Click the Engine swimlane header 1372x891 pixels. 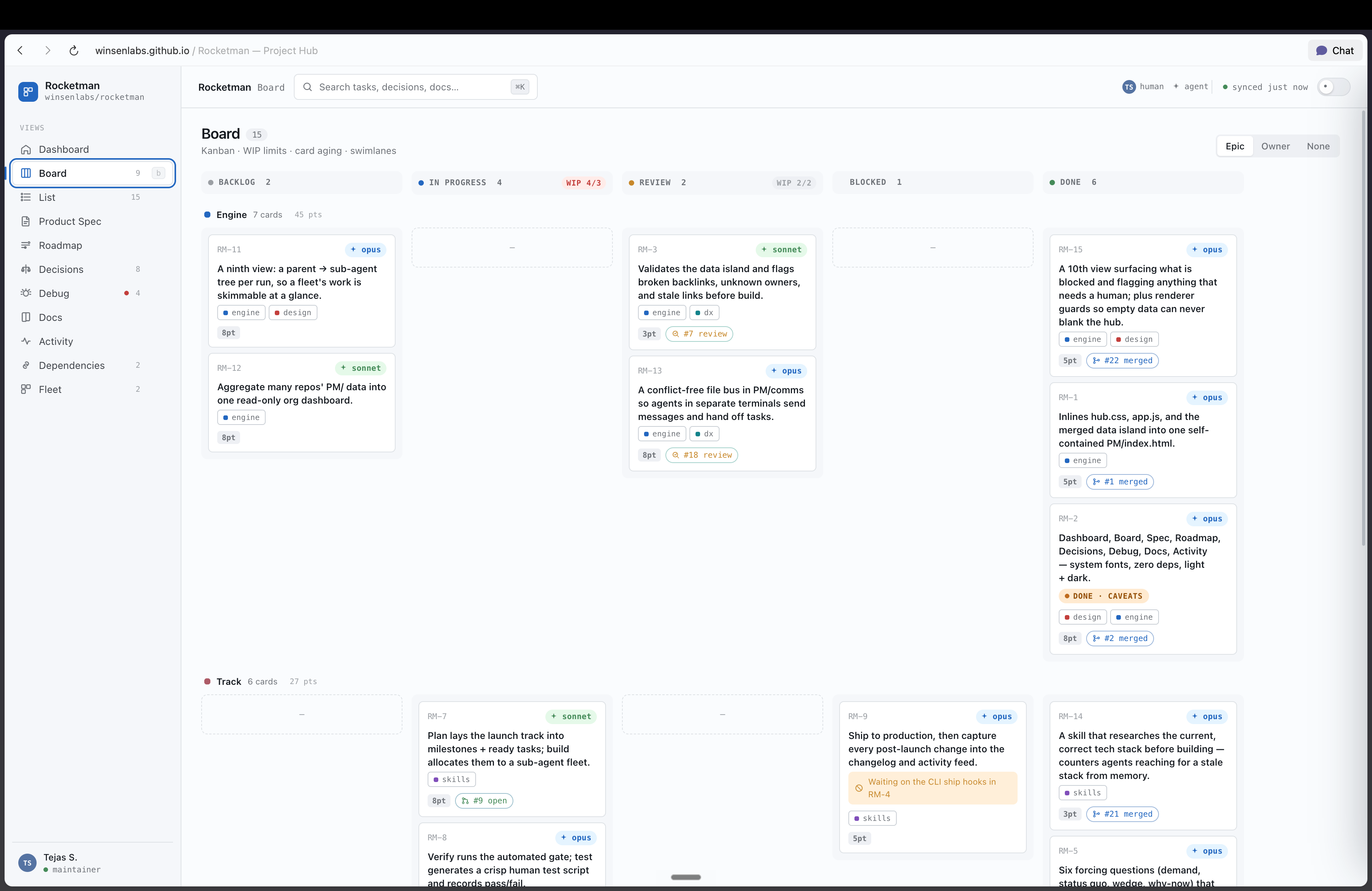(263, 215)
